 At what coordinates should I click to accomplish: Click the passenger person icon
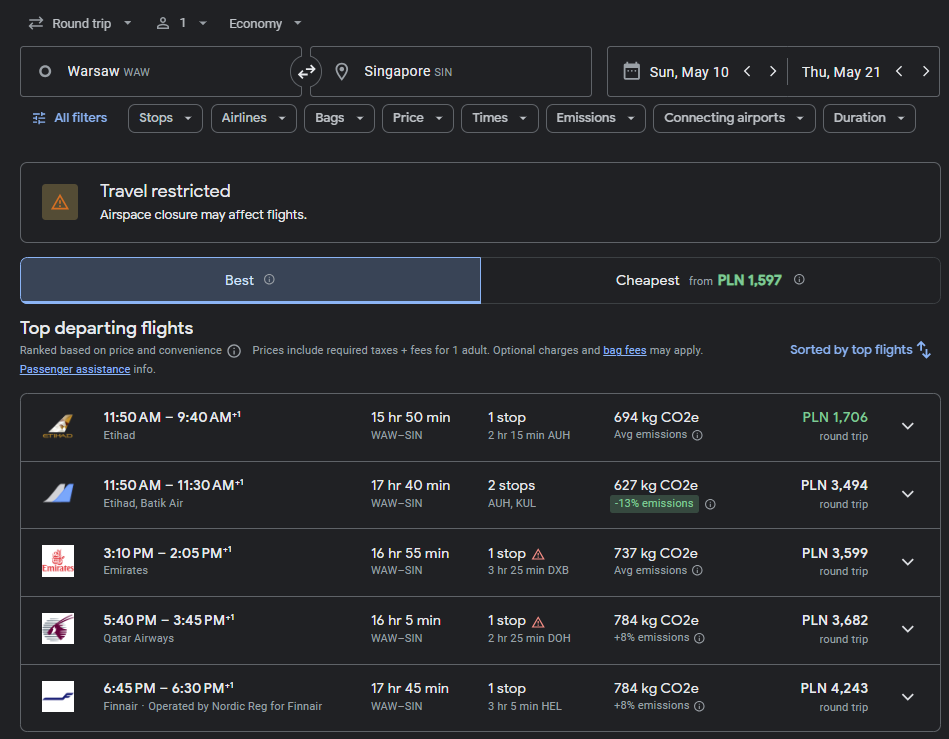162,24
